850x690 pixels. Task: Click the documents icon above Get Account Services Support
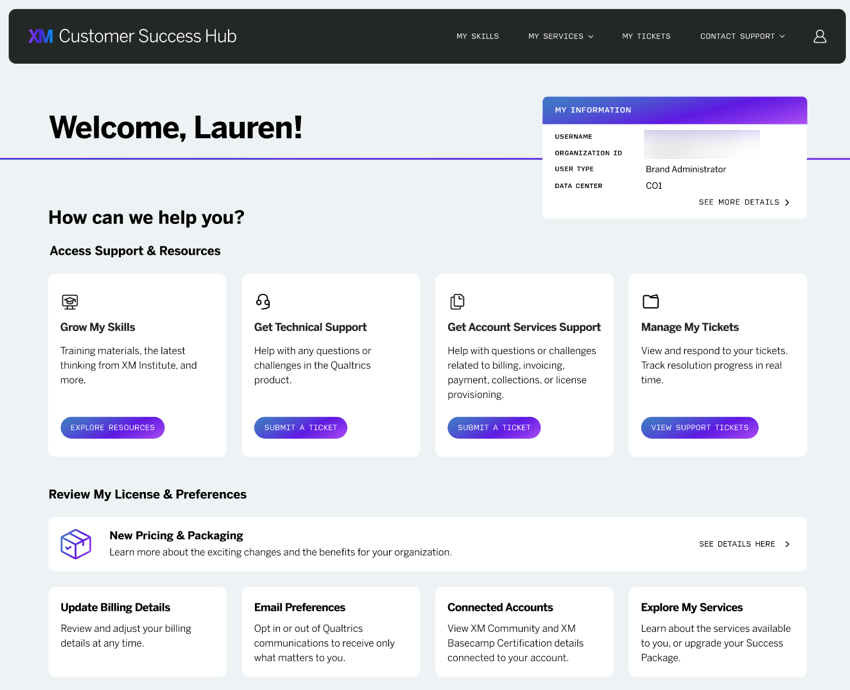click(456, 301)
